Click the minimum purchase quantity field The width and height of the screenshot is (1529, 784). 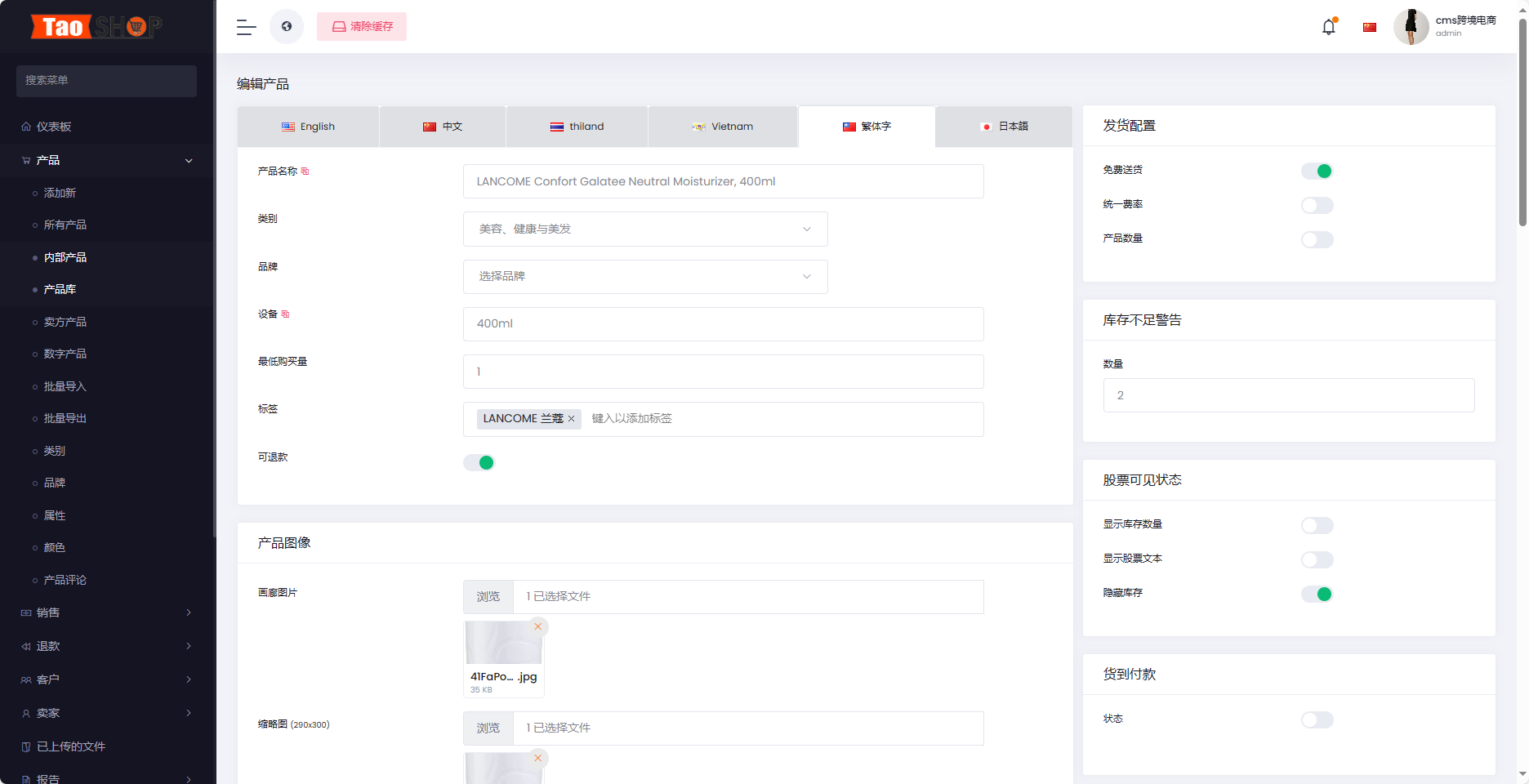pyautogui.click(x=723, y=372)
